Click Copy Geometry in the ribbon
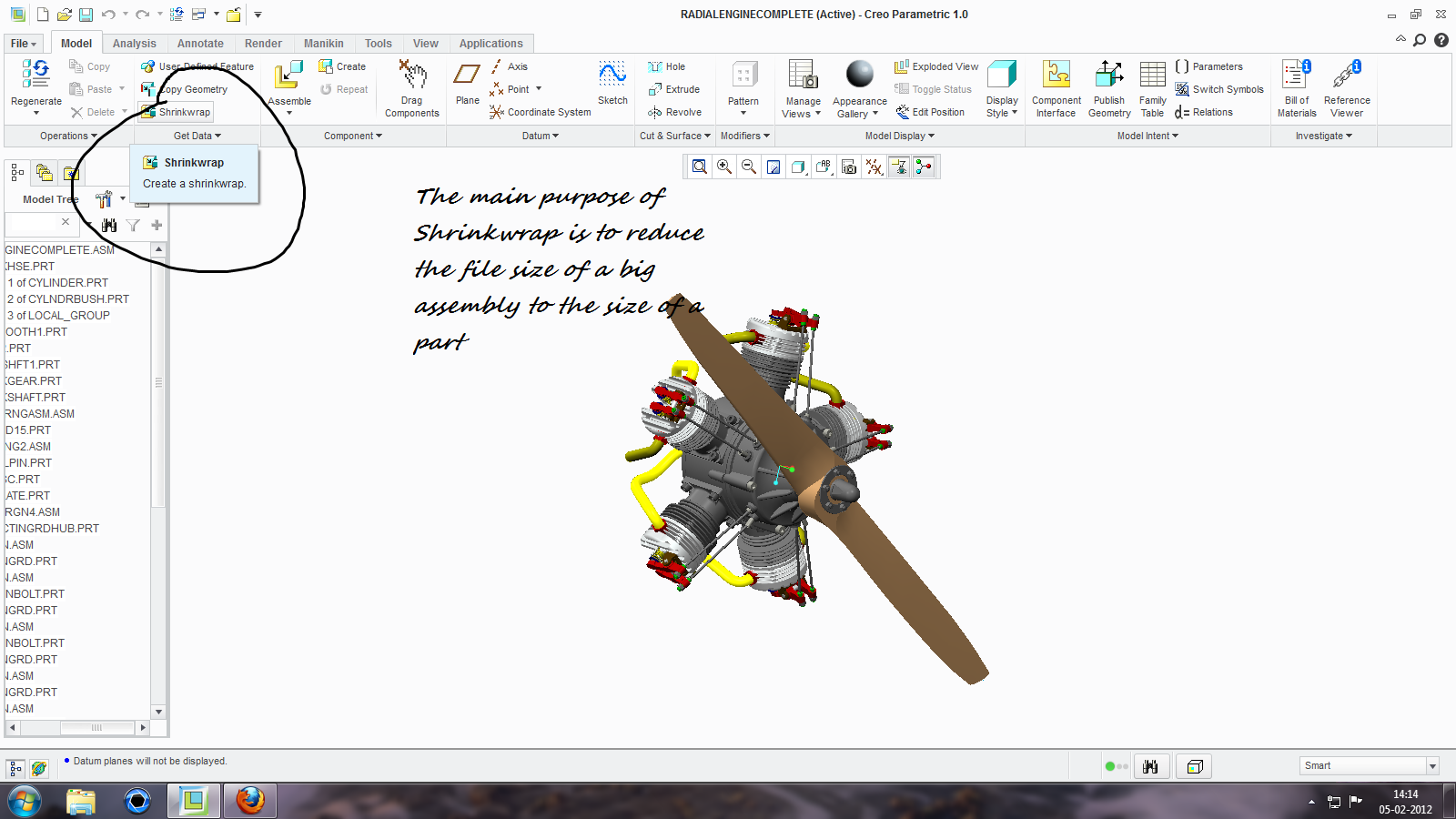Image resolution: width=1456 pixels, height=819 pixels. click(185, 89)
